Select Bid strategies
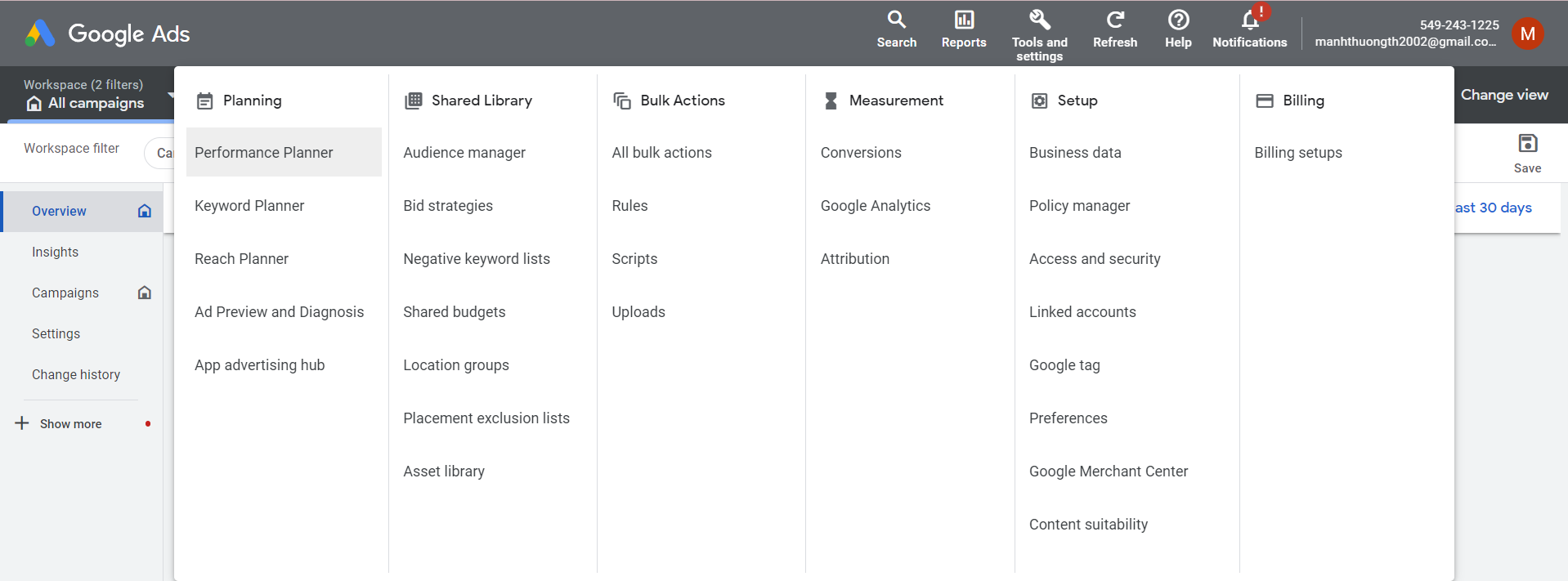 tap(448, 206)
